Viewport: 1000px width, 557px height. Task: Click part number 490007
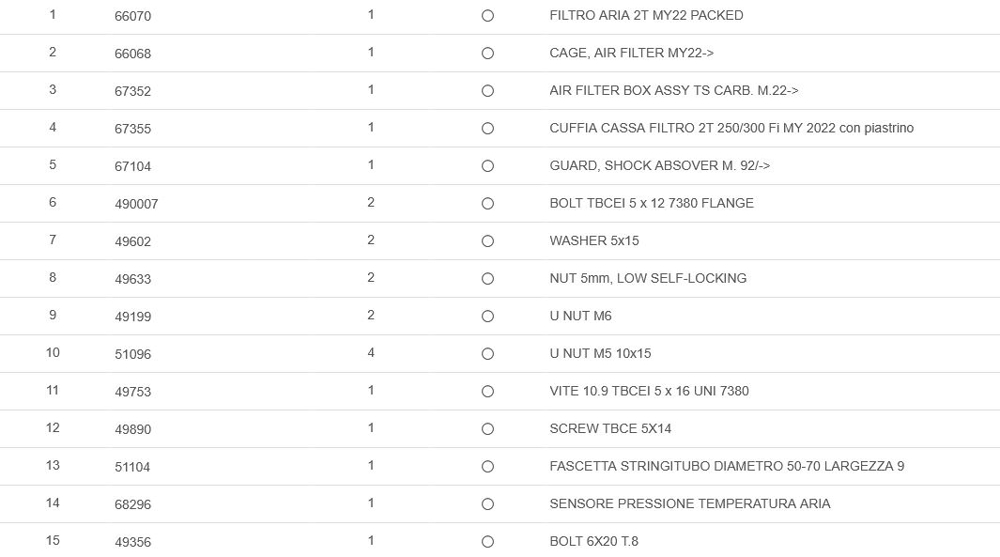click(136, 204)
